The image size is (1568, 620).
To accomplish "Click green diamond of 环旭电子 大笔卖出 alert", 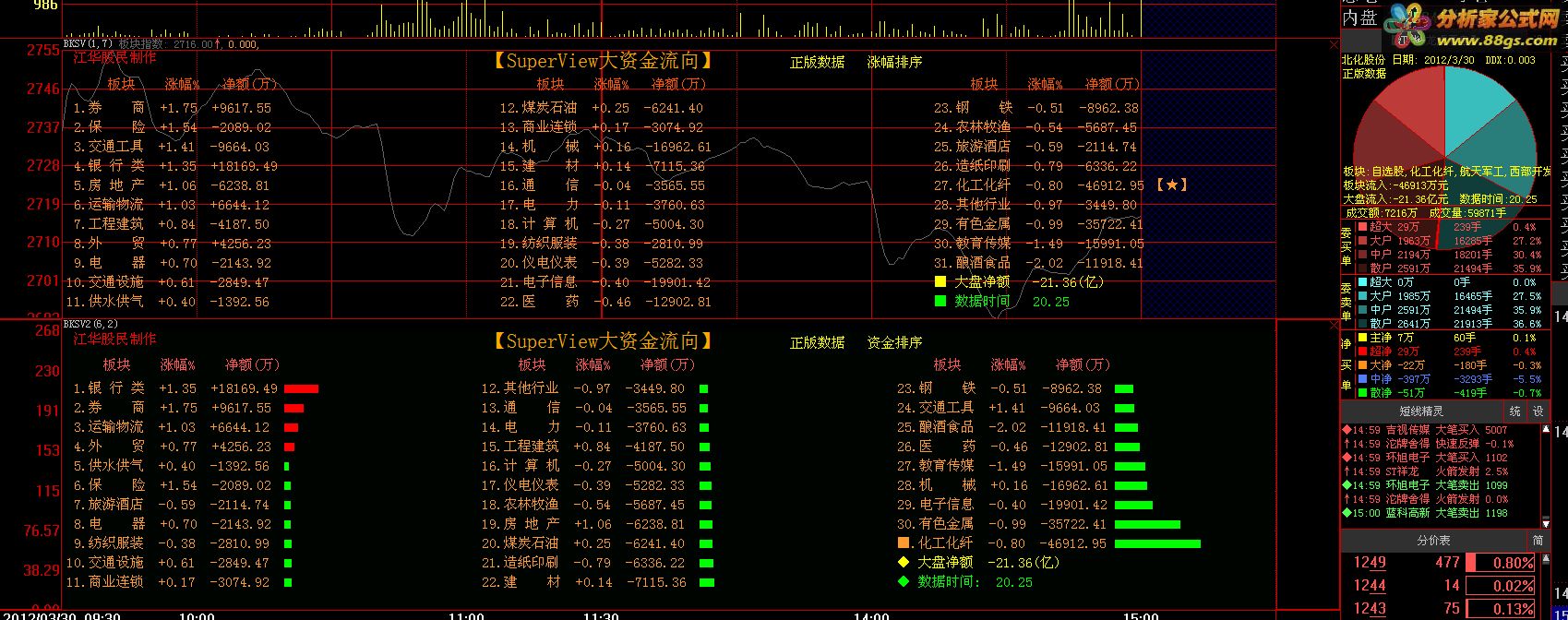I will coord(1347,485).
